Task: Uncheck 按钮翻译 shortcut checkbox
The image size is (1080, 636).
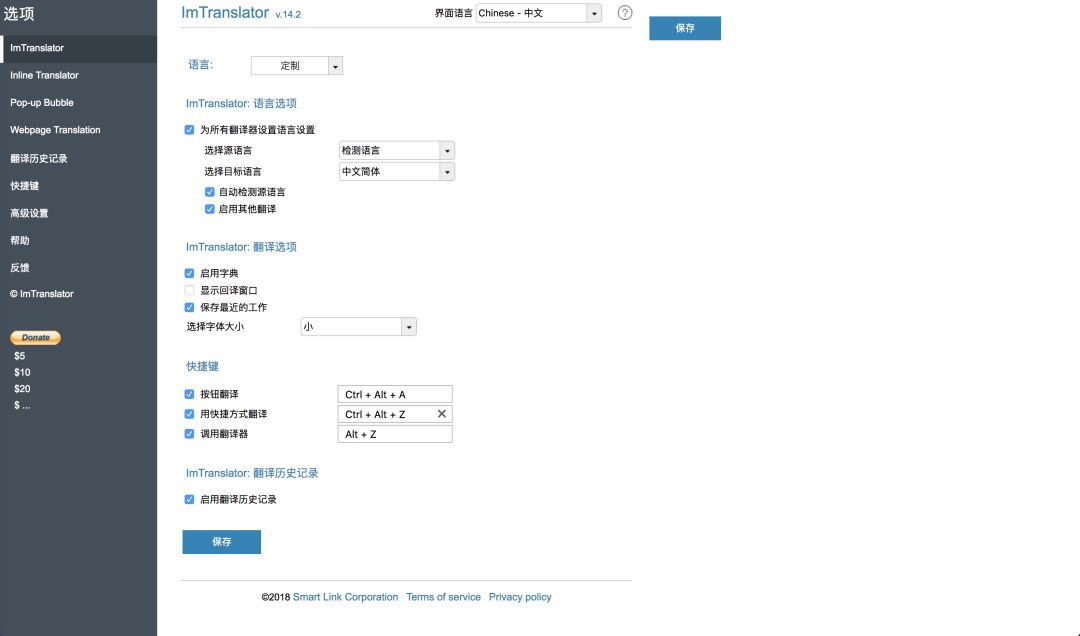Action: click(189, 394)
